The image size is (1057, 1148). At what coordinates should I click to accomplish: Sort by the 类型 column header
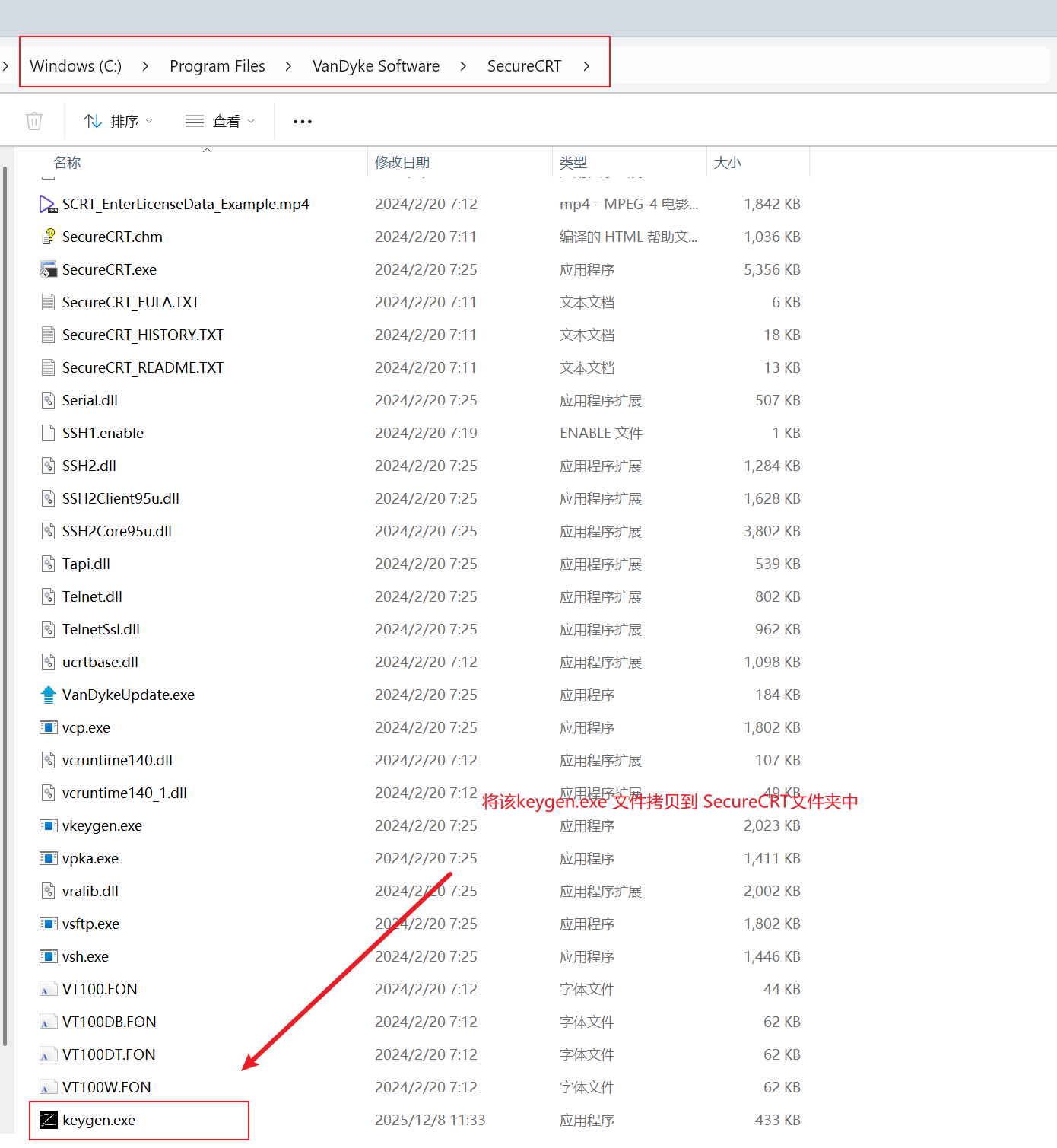coord(573,162)
